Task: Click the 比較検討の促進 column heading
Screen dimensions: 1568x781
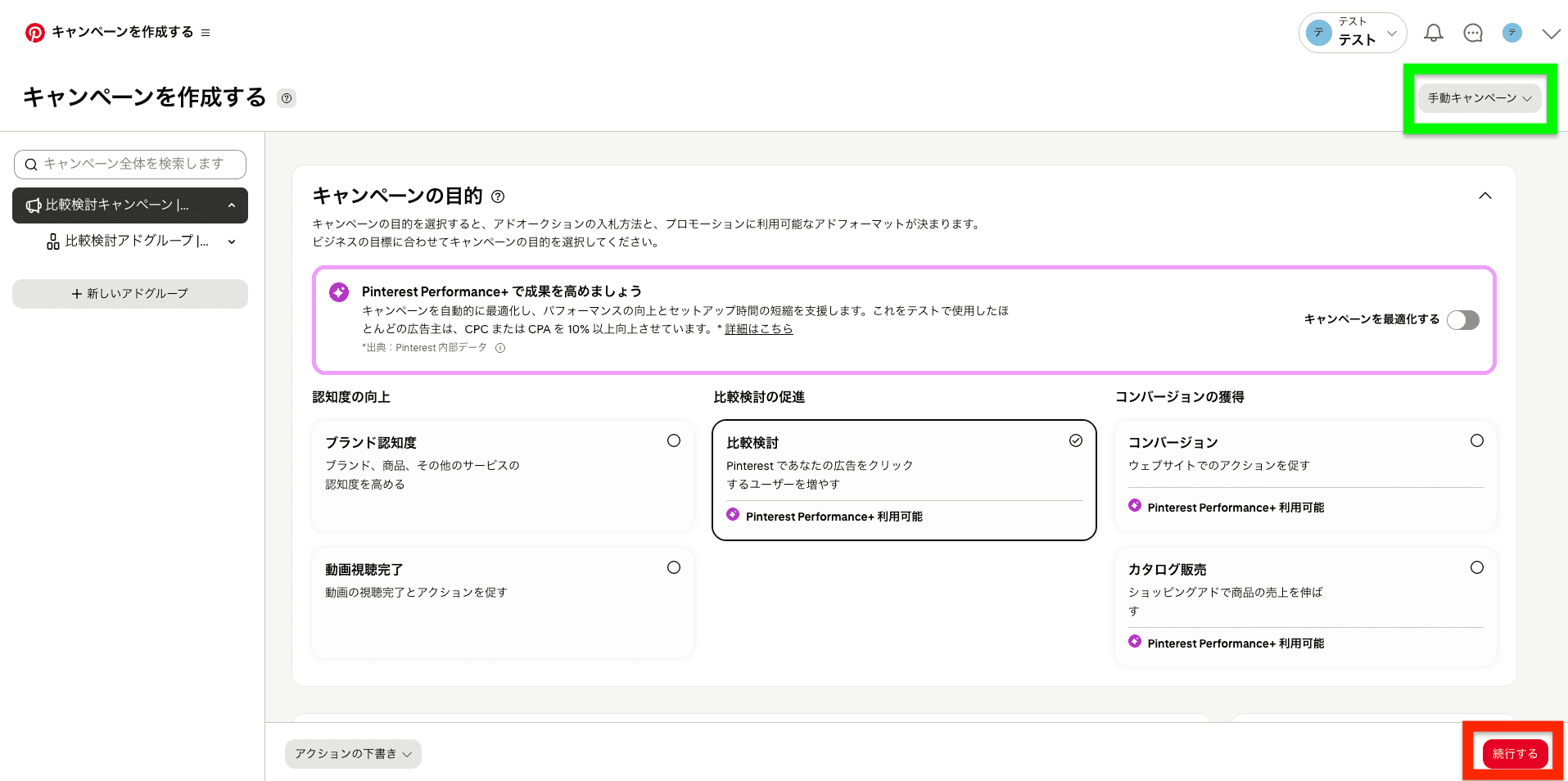Action: [759, 397]
